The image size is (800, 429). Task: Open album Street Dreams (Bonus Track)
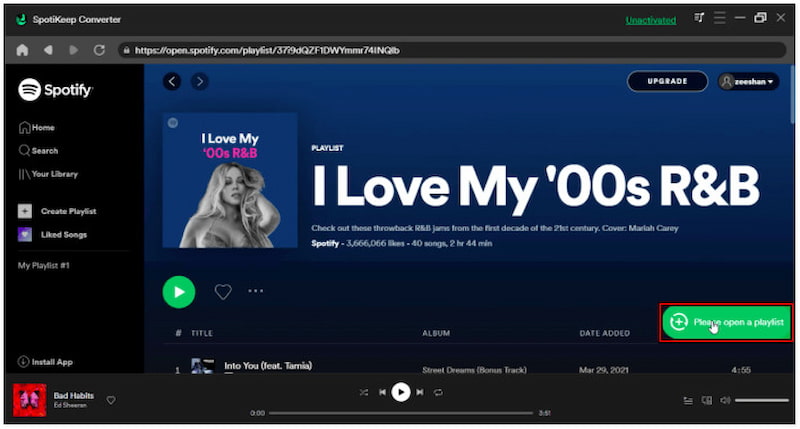point(474,369)
